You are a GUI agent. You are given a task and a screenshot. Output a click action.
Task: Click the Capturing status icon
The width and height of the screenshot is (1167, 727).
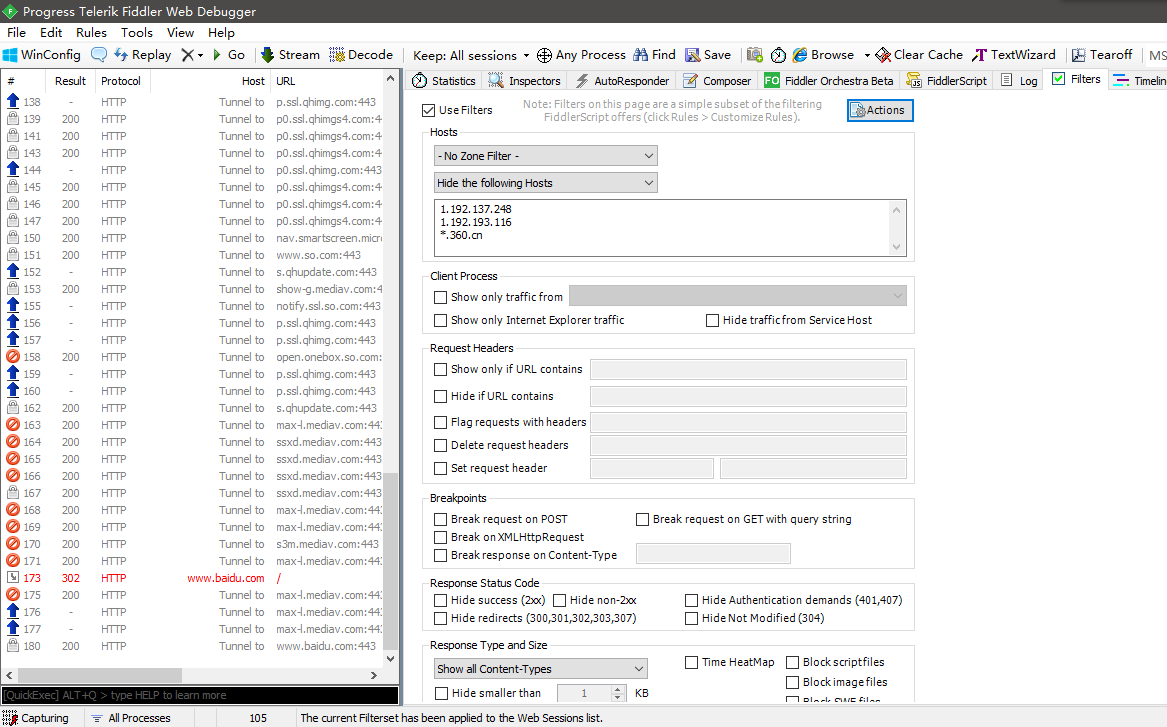point(10,718)
